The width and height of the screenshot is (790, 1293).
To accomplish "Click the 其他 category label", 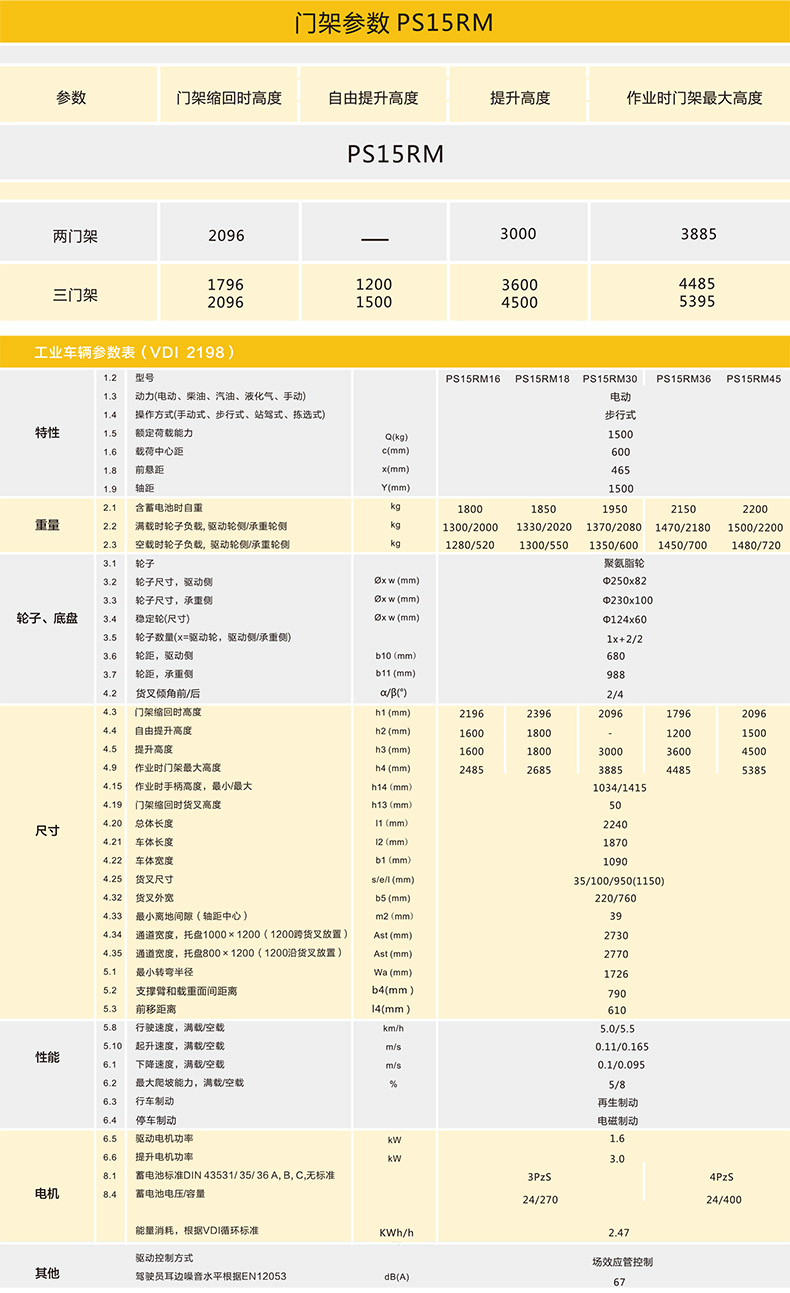I will coord(47,1273).
